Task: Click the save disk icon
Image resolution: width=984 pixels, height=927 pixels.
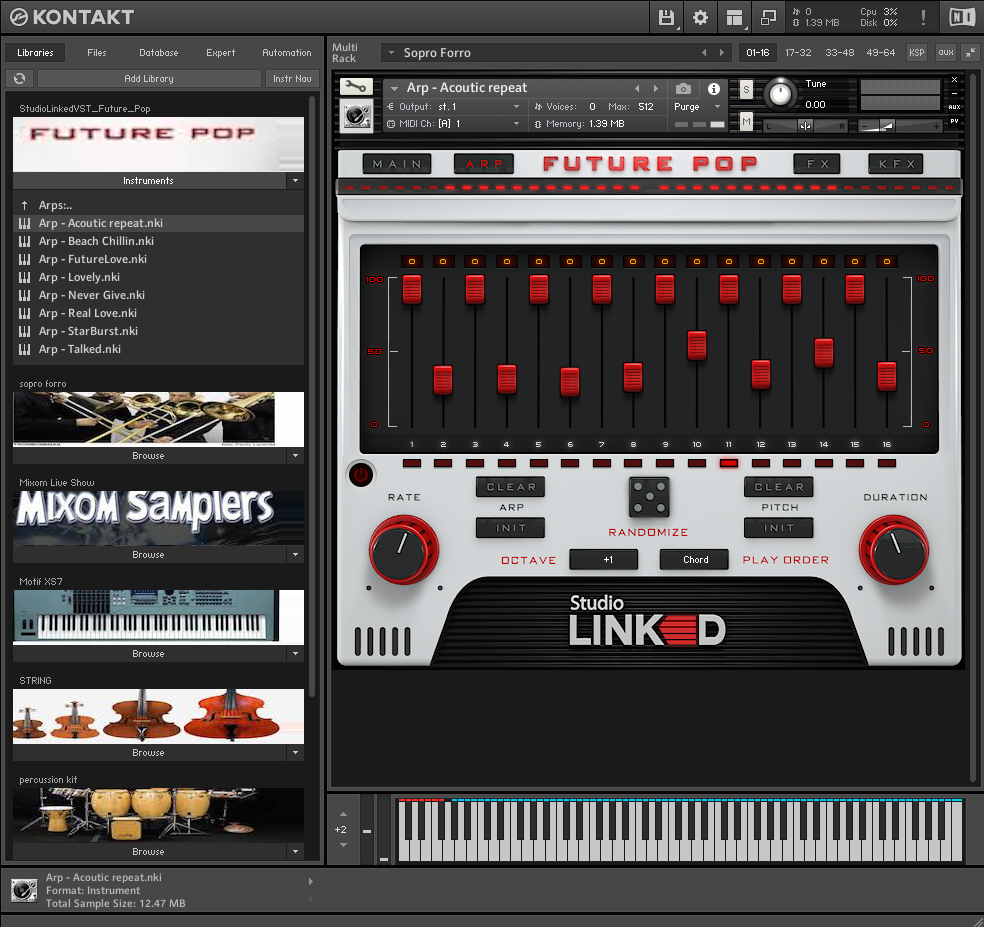Action: pyautogui.click(x=666, y=17)
